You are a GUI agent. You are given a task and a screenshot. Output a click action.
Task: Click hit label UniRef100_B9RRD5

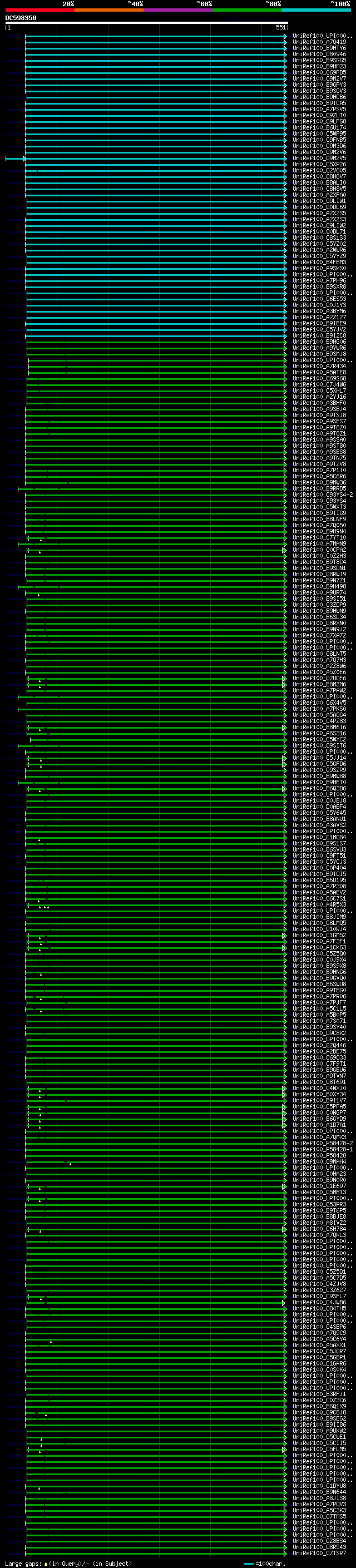click(x=319, y=489)
